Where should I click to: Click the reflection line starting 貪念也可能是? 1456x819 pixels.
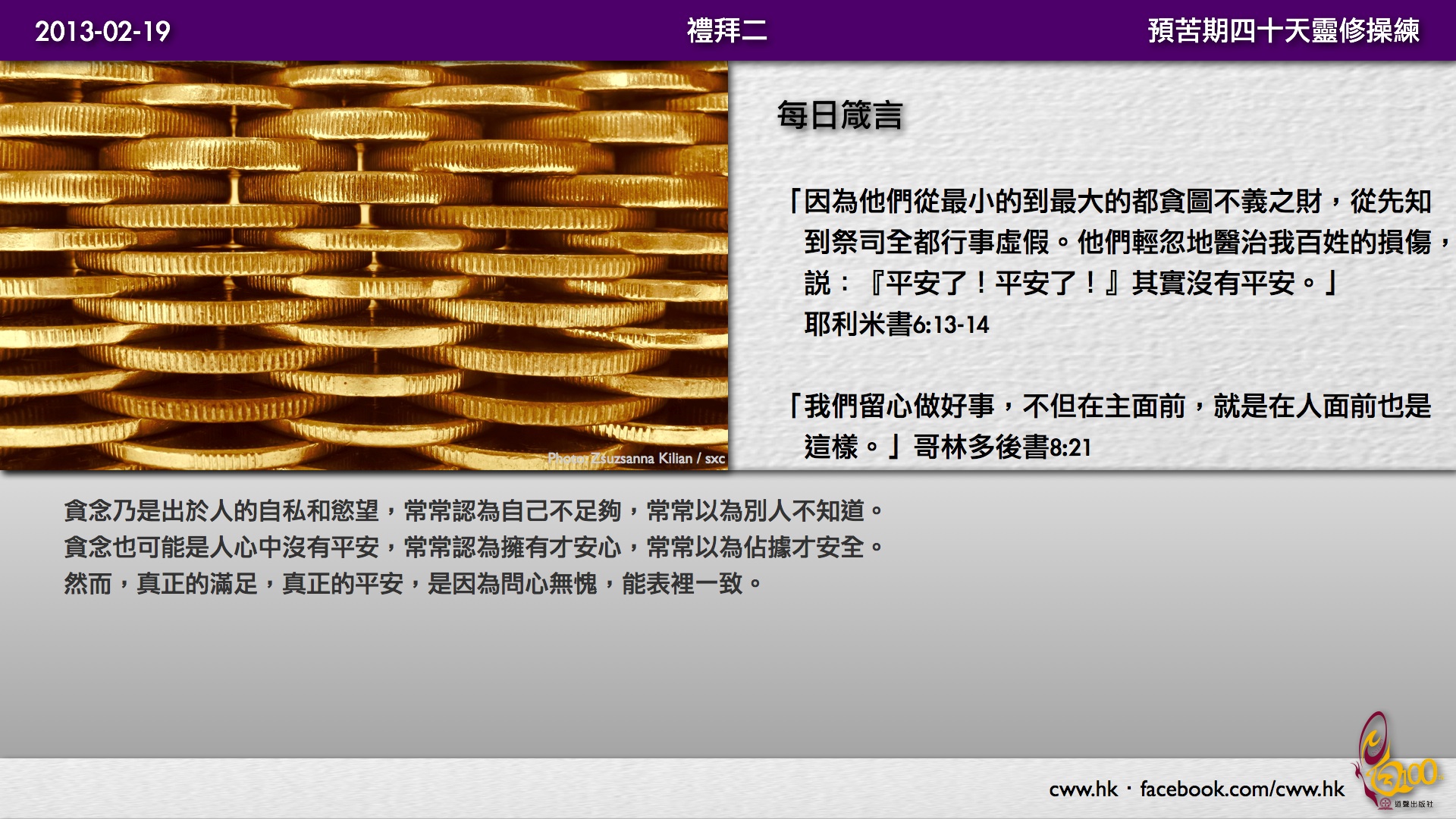(x=473, y=548)
